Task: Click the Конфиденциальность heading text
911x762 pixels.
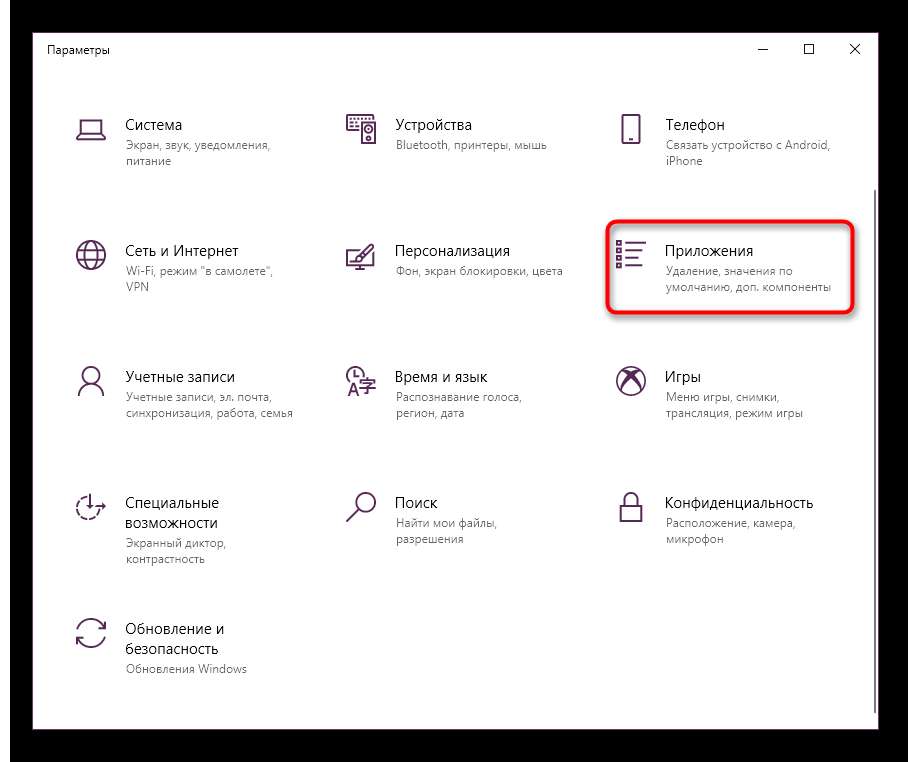Action: point(738,503)
